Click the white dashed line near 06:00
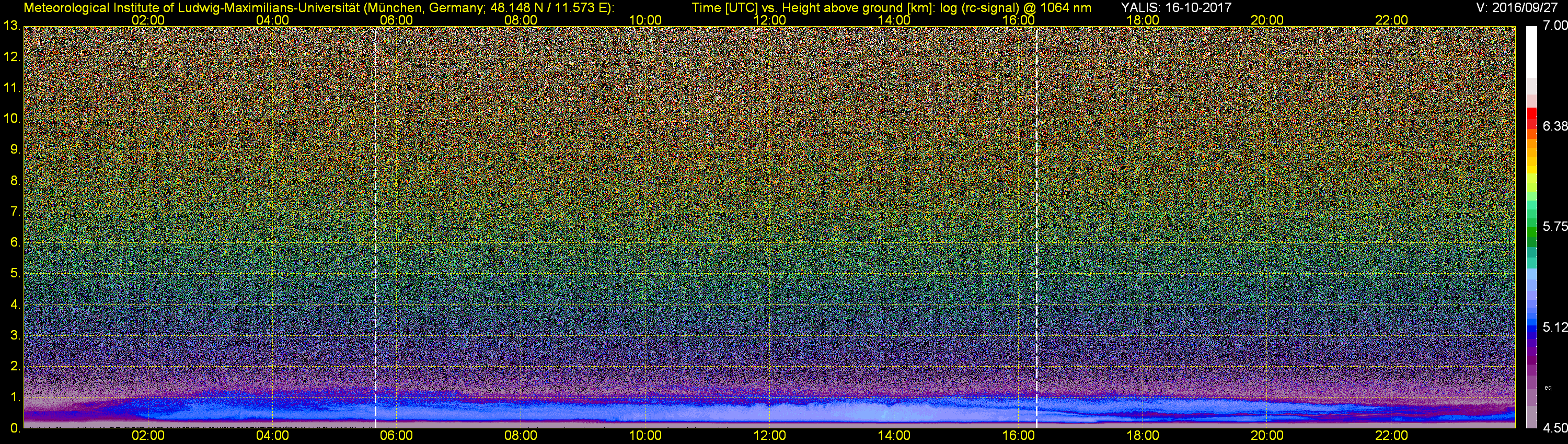Viewport: 1568px width, 444px height. tap(375, 225)
